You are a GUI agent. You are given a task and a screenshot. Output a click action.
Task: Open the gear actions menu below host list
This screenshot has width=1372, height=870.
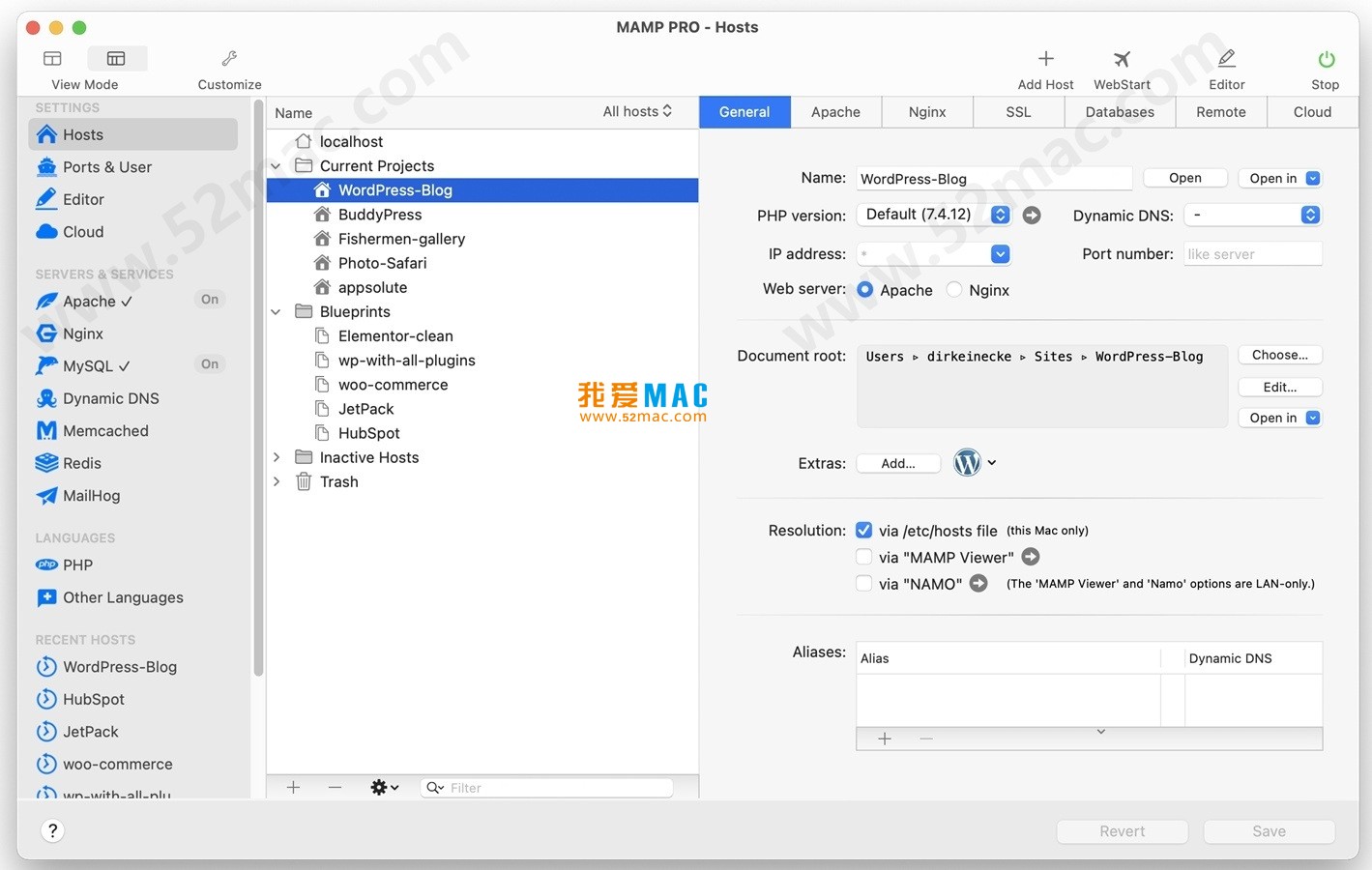click(x=385, y=788)
